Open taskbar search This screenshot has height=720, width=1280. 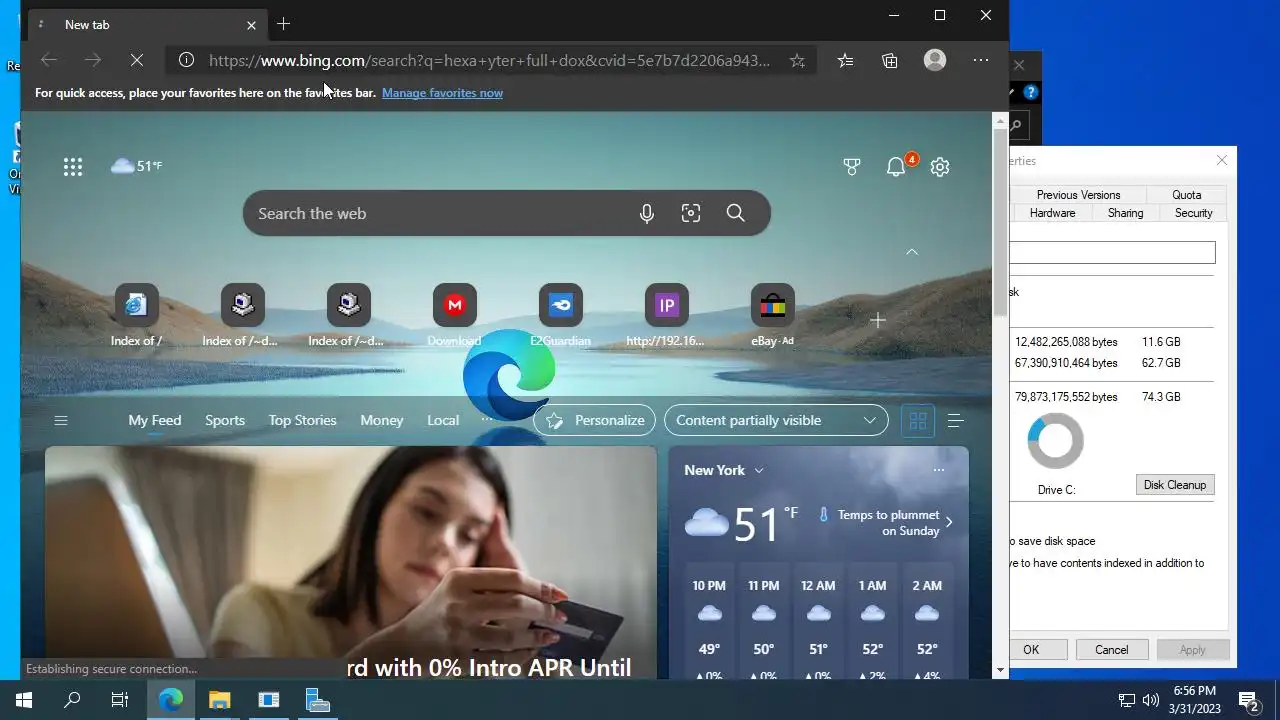(72, 700)
